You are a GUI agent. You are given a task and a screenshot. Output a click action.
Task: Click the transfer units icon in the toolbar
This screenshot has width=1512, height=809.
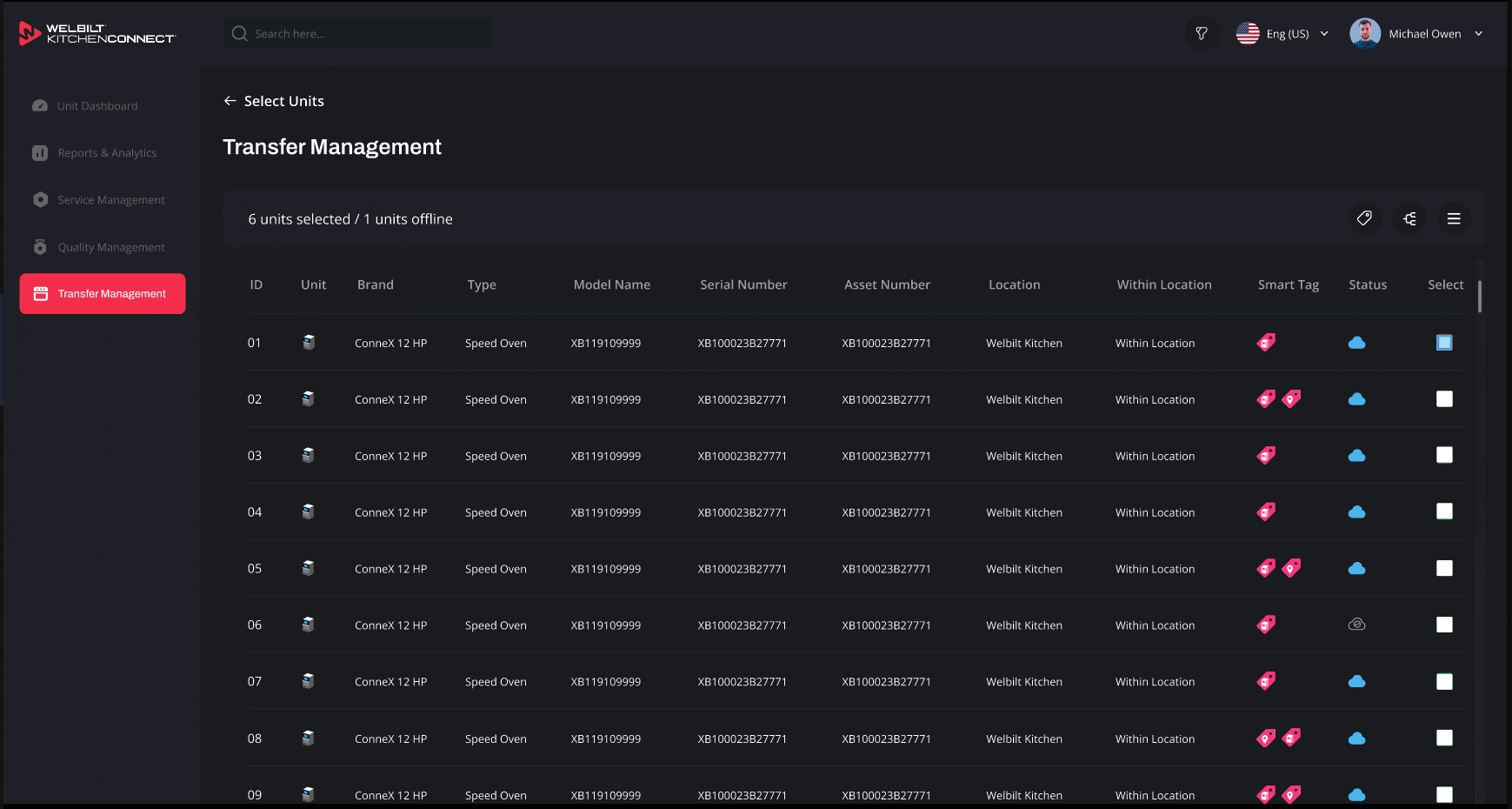1409,218
